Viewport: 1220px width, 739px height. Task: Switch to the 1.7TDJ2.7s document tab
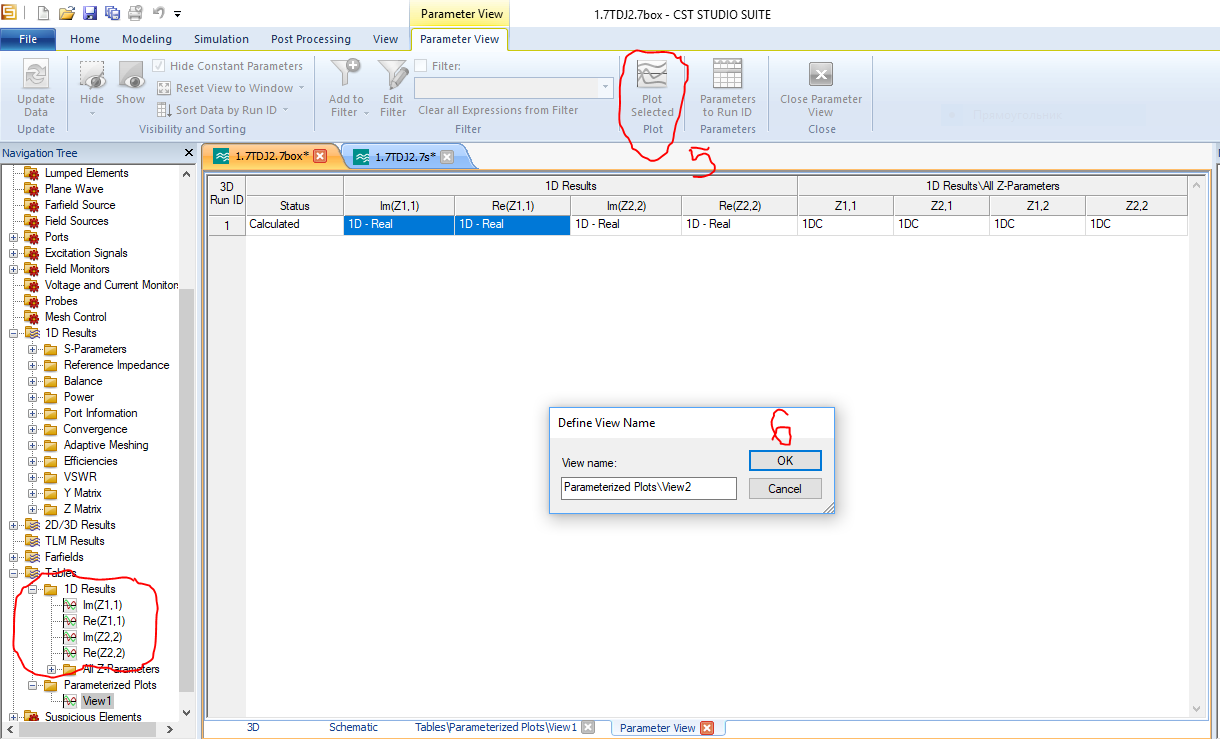(405, 157)
